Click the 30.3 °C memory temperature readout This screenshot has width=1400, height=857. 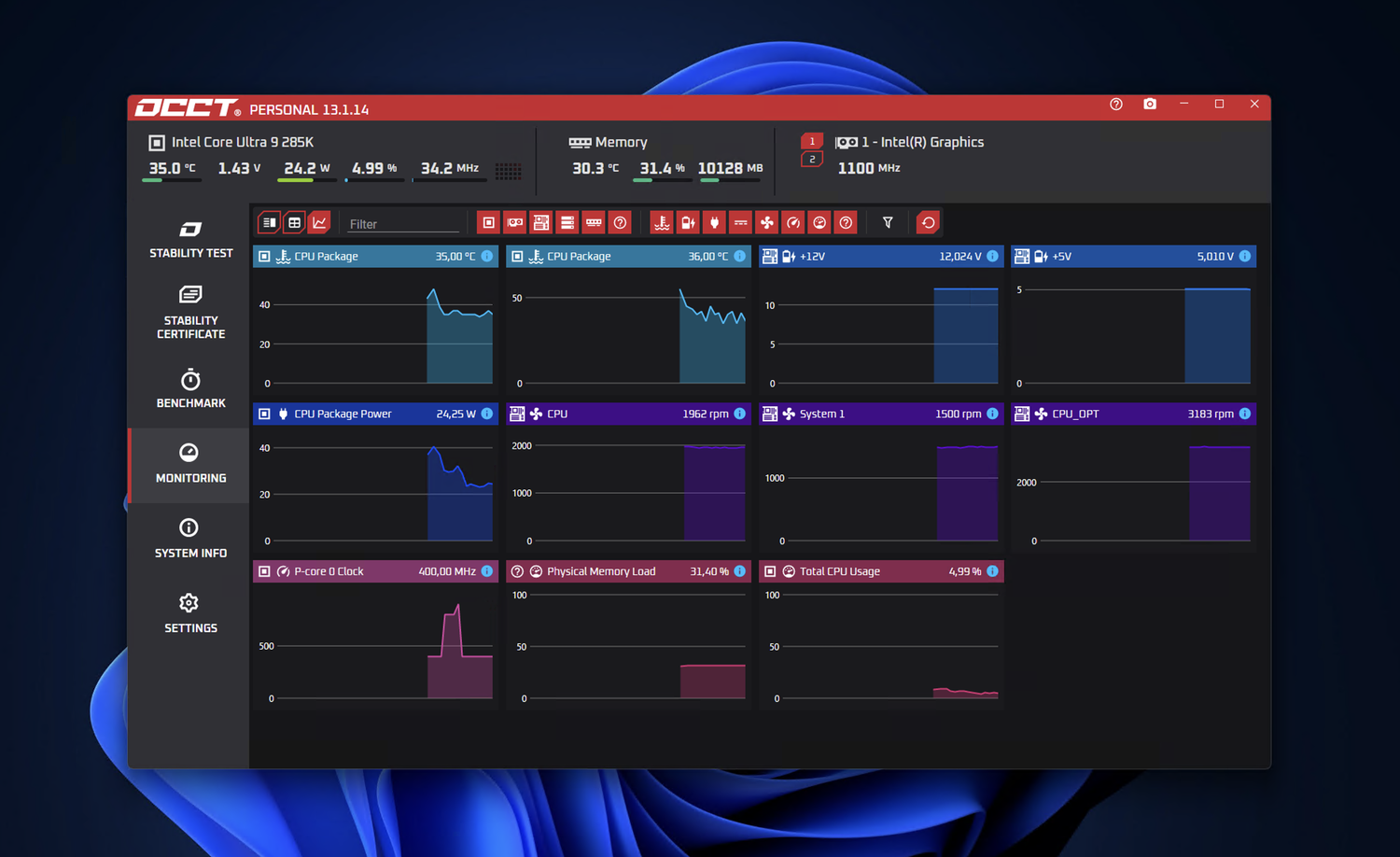click(x=595, y=168)
